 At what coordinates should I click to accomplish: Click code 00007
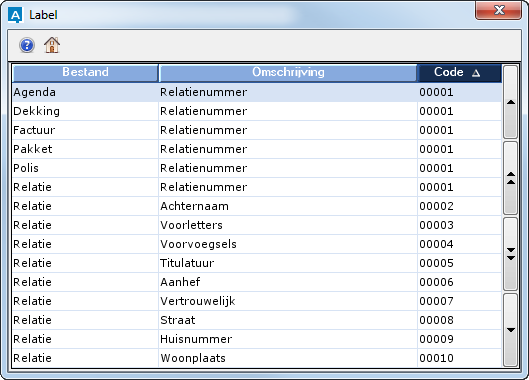click(436, 301)
